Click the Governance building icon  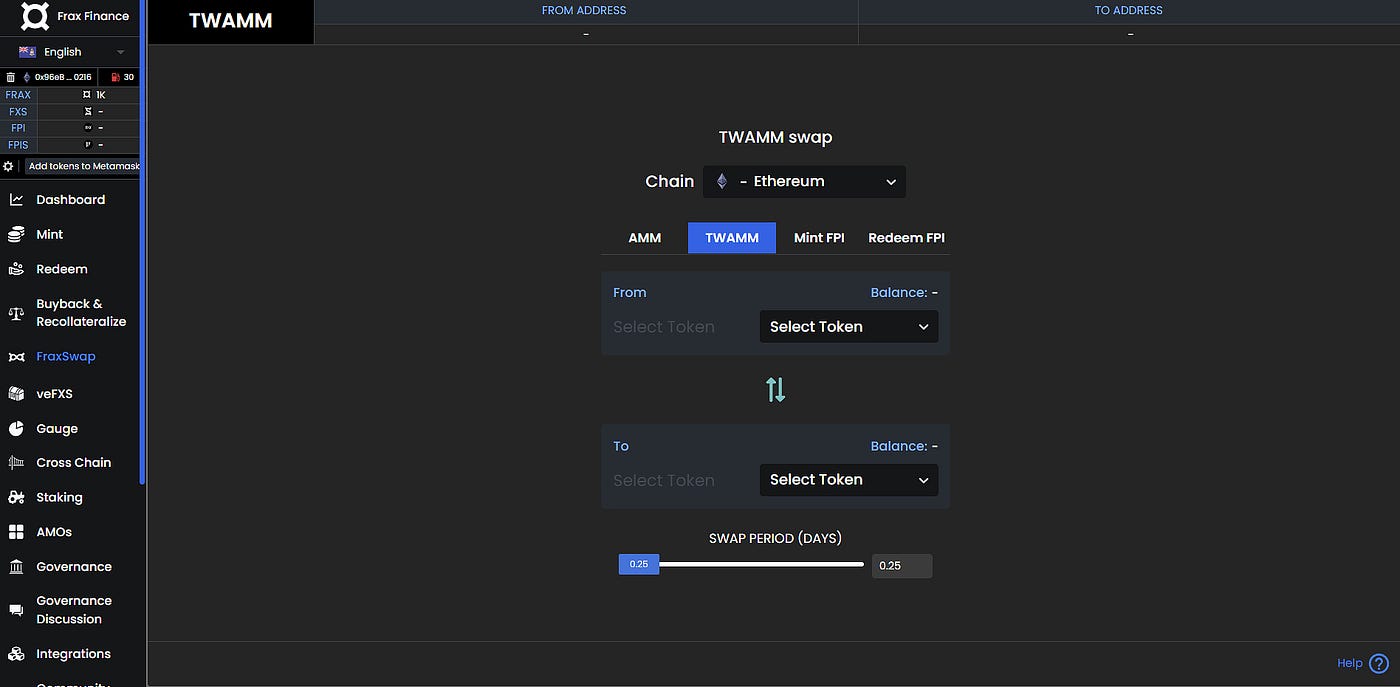(x=16, y=567)
